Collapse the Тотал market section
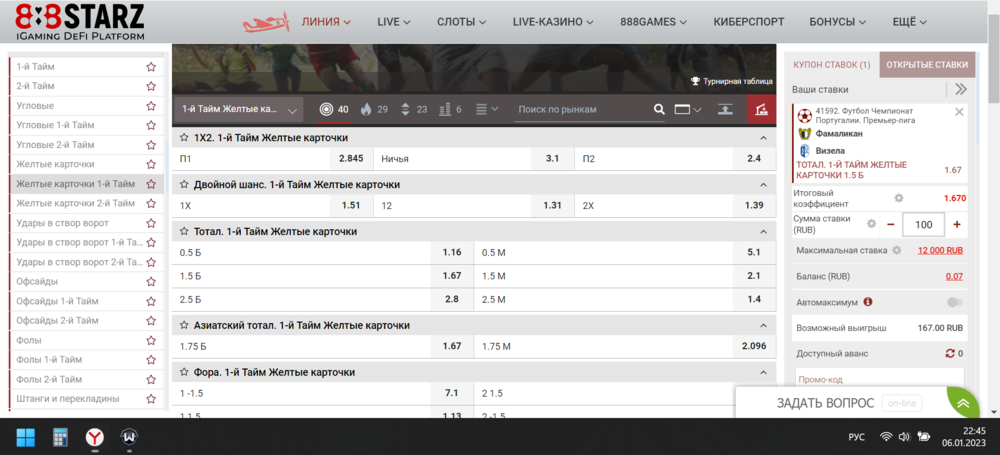 tap(763, 232)
